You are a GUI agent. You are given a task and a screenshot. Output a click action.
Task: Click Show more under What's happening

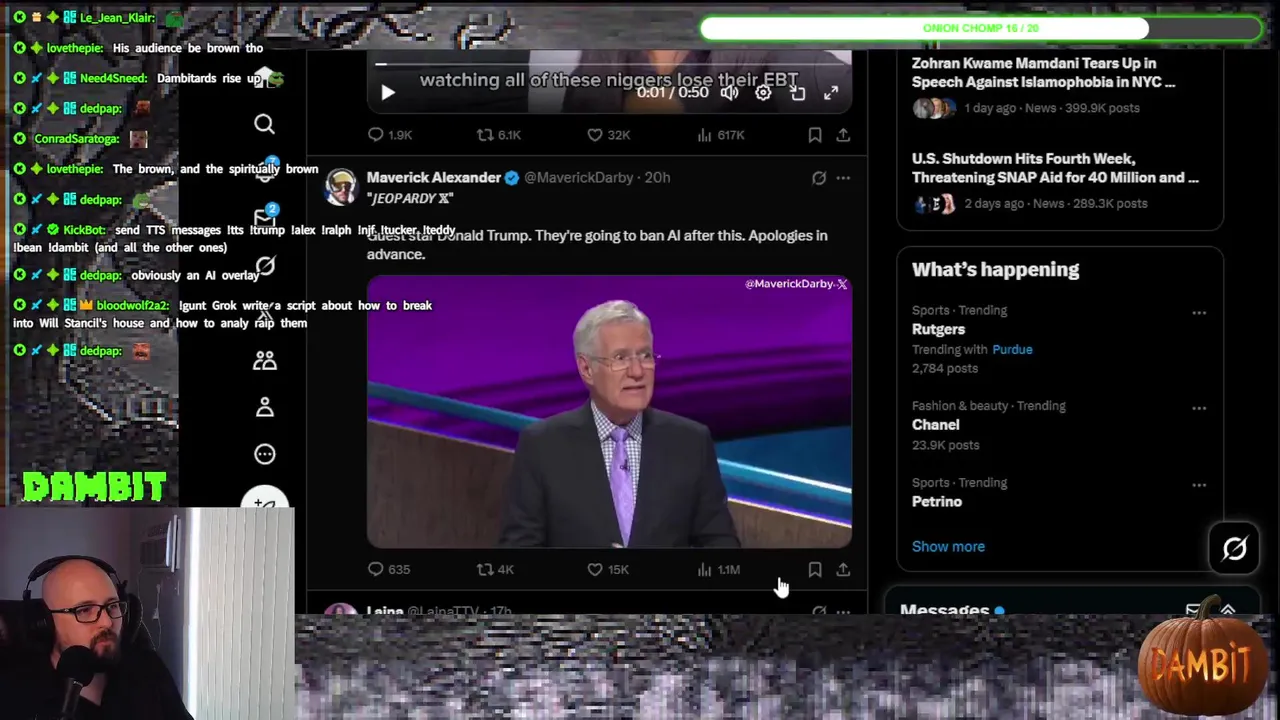(948, 546)
